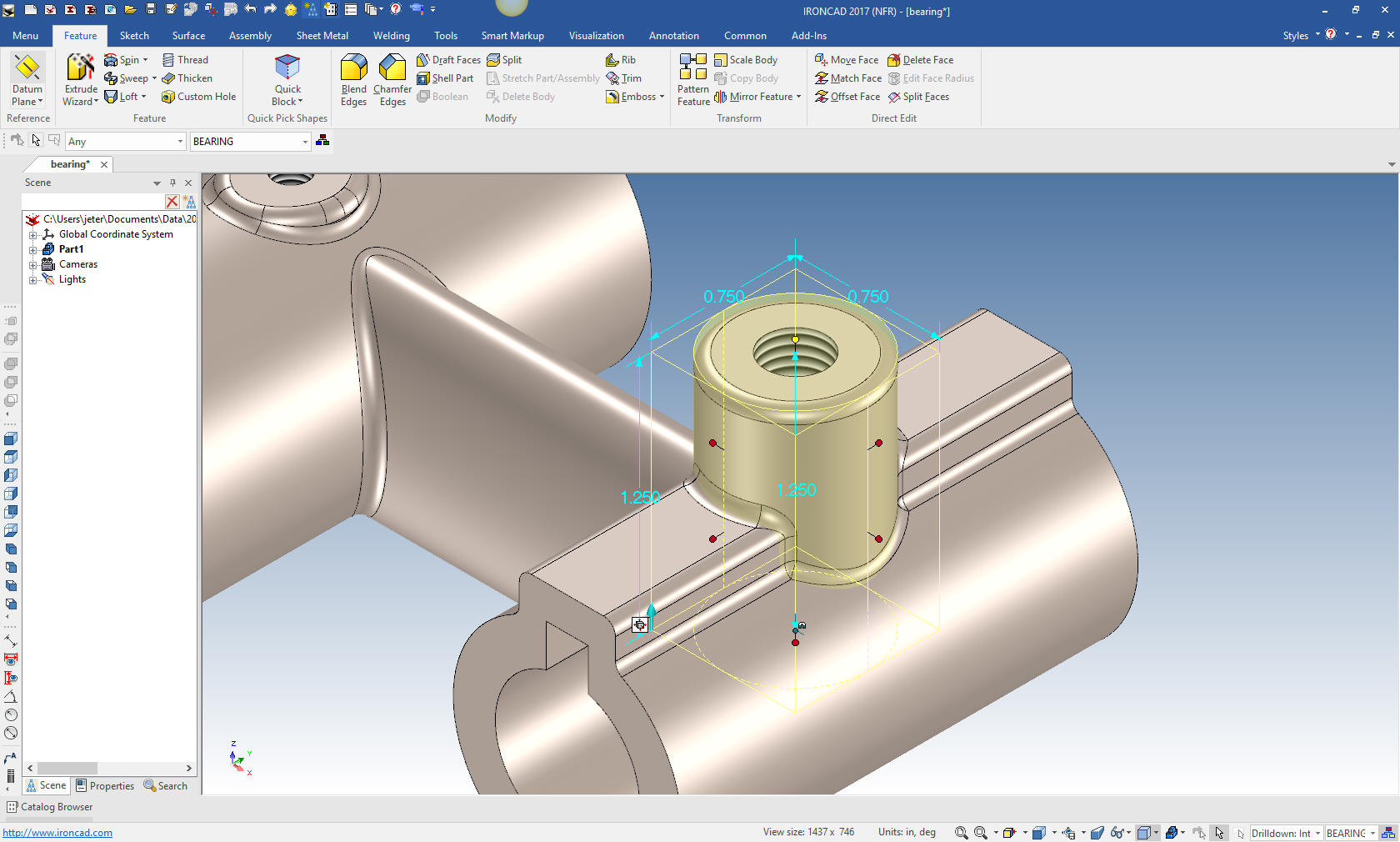Click the Shell Part tool
Viewport: 1400px width, 842px height.
445,78
